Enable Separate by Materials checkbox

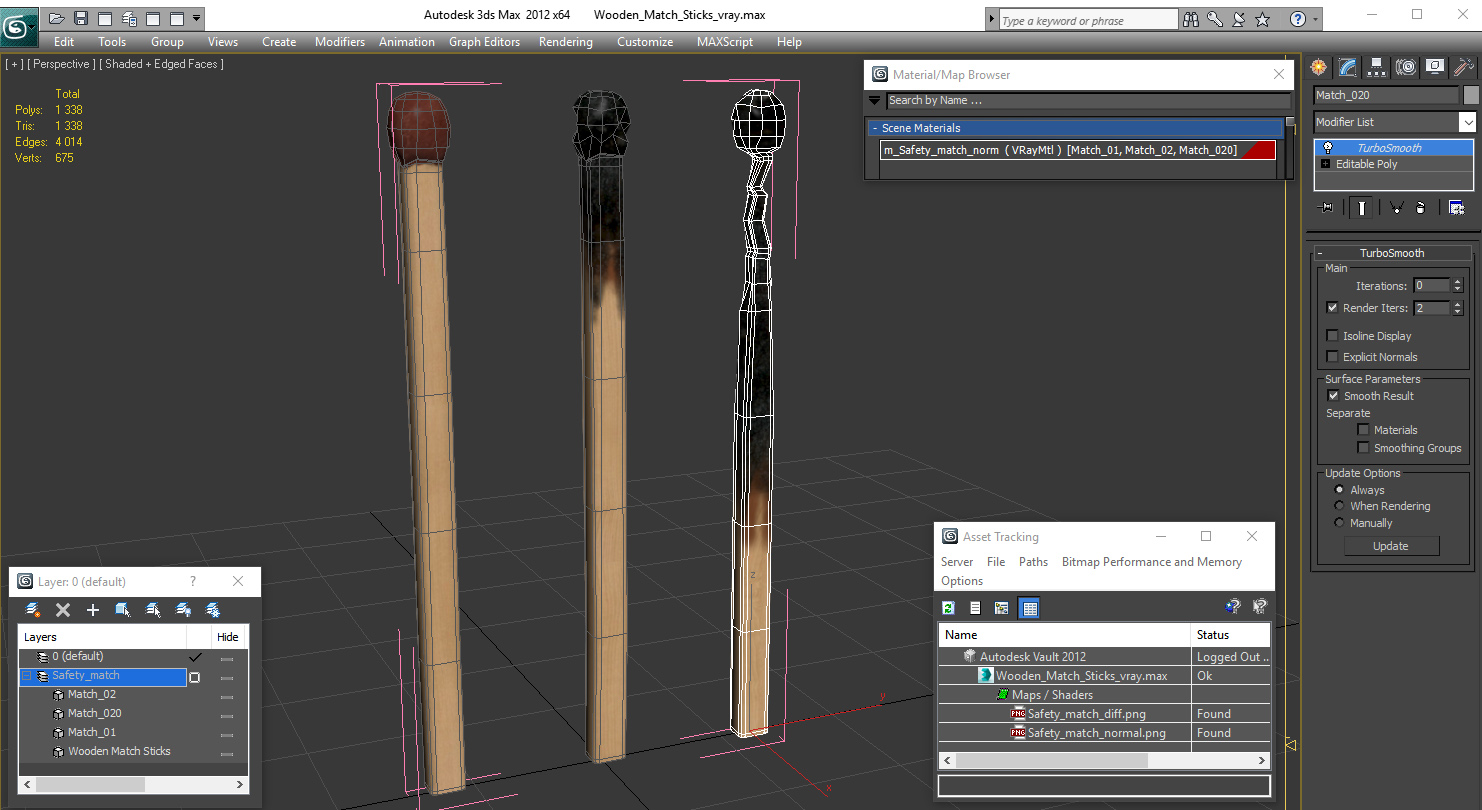click(x=1363, y=430)
